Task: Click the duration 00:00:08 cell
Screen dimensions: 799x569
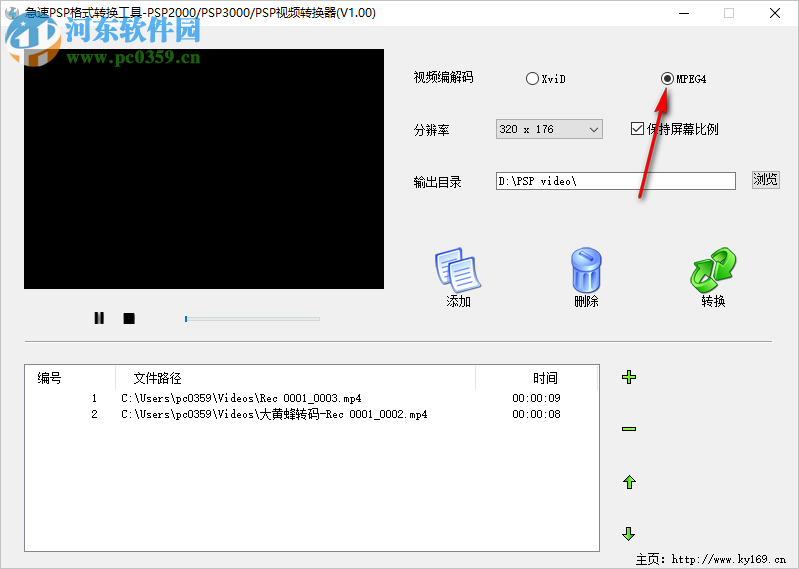Action: click(x=537, y=414)
